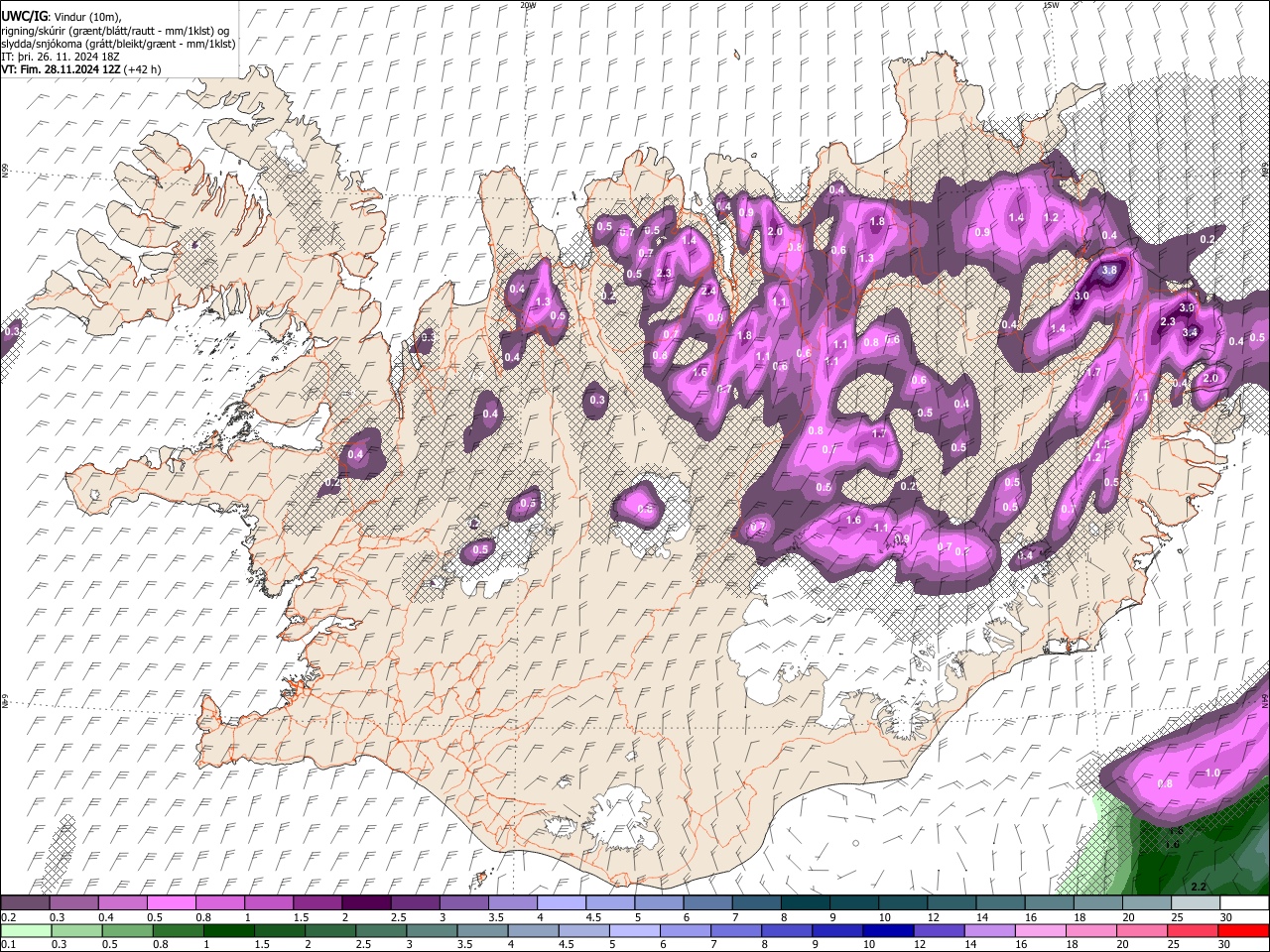Select the 'IT: þri. 26. 11. 2024 18Z' line
Image resolution: width=1270 pixels, height=952 pixels.
62,57
